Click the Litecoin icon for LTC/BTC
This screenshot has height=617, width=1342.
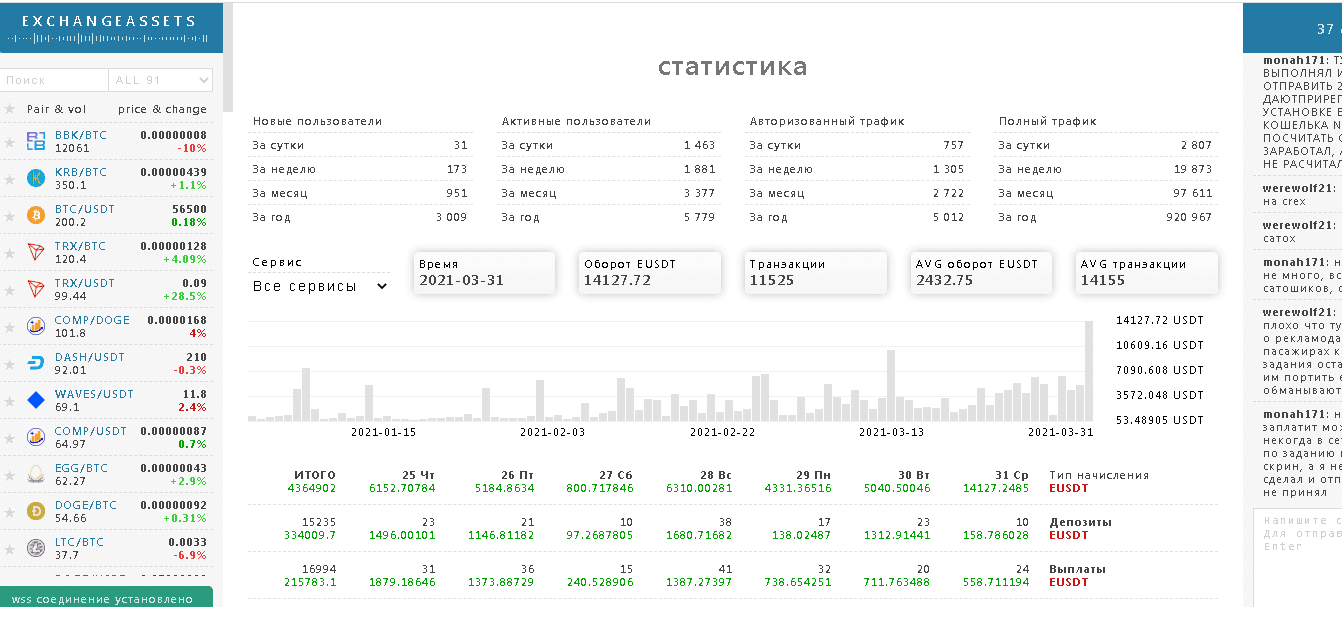click(x=36, y=548)
